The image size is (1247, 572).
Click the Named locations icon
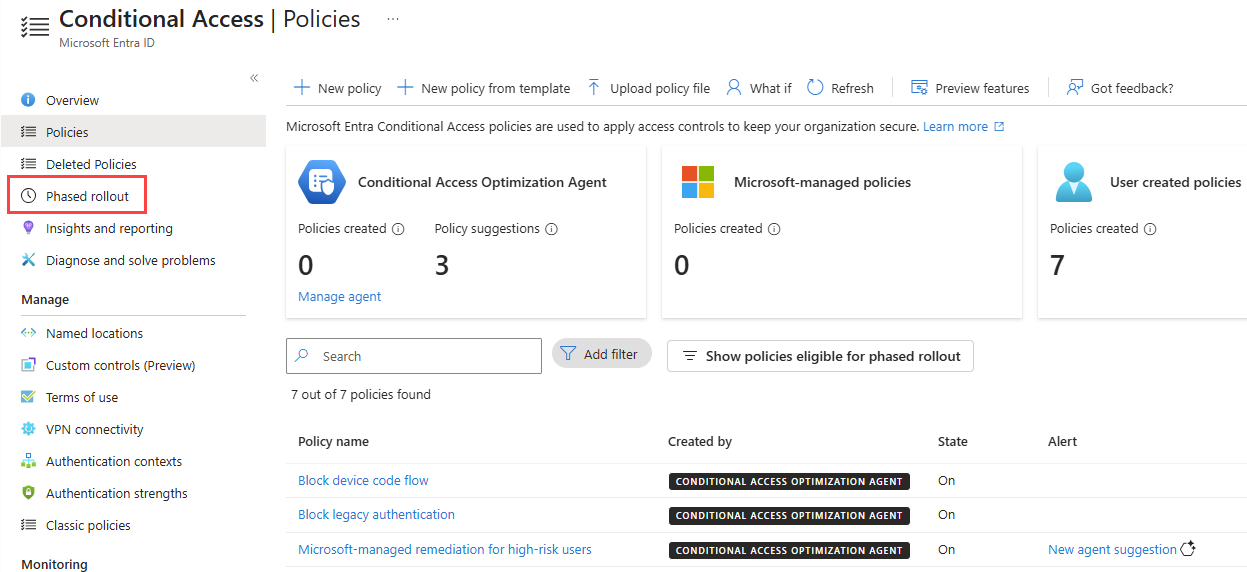(x=28, y=333)
